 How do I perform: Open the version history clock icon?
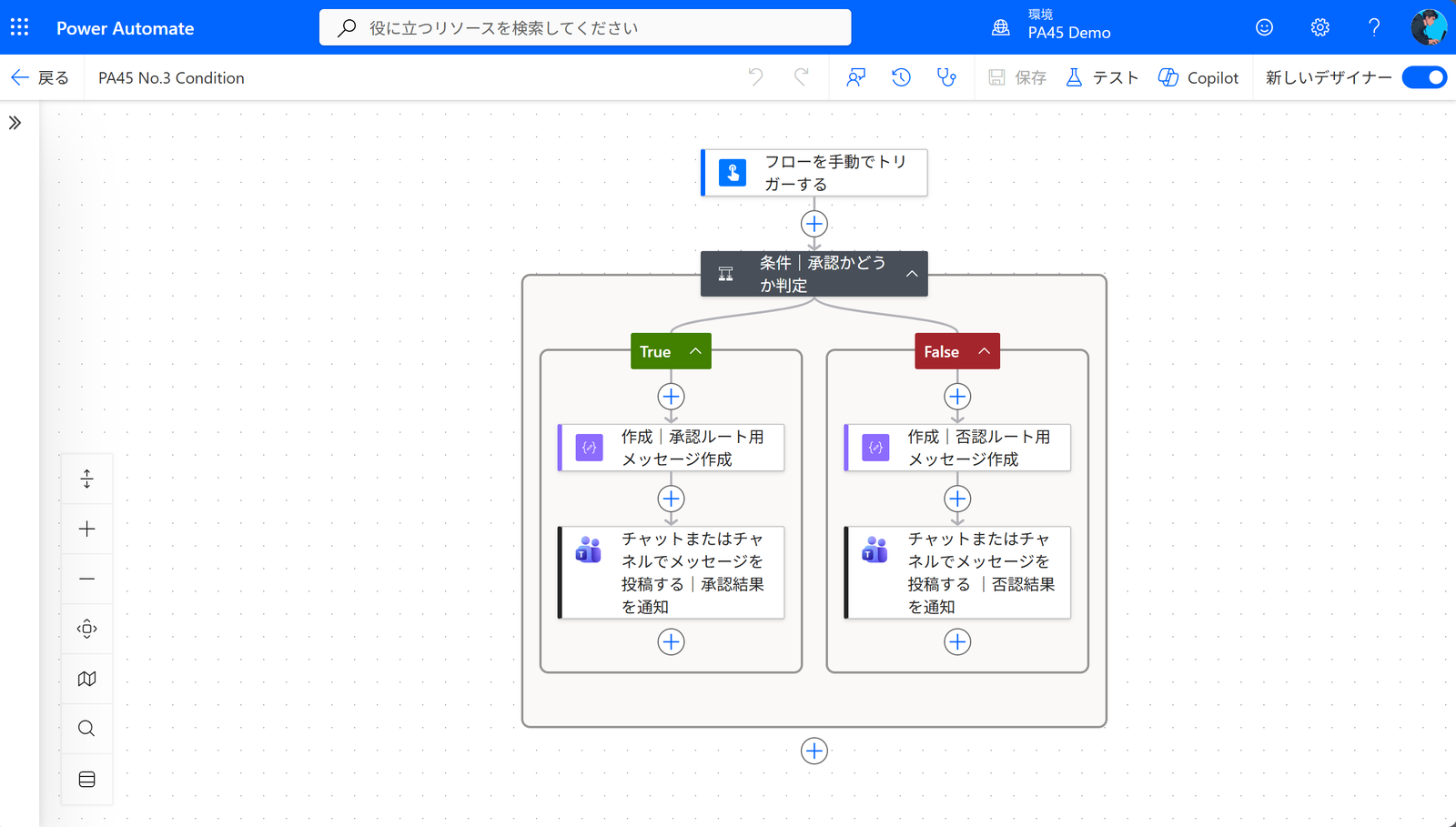click(901, 77)
